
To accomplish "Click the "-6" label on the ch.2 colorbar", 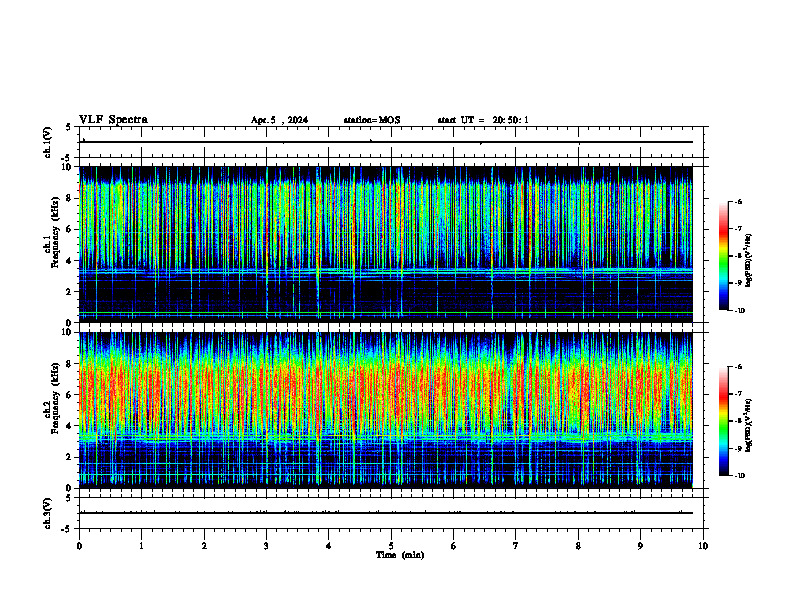I will pos(738,367).
